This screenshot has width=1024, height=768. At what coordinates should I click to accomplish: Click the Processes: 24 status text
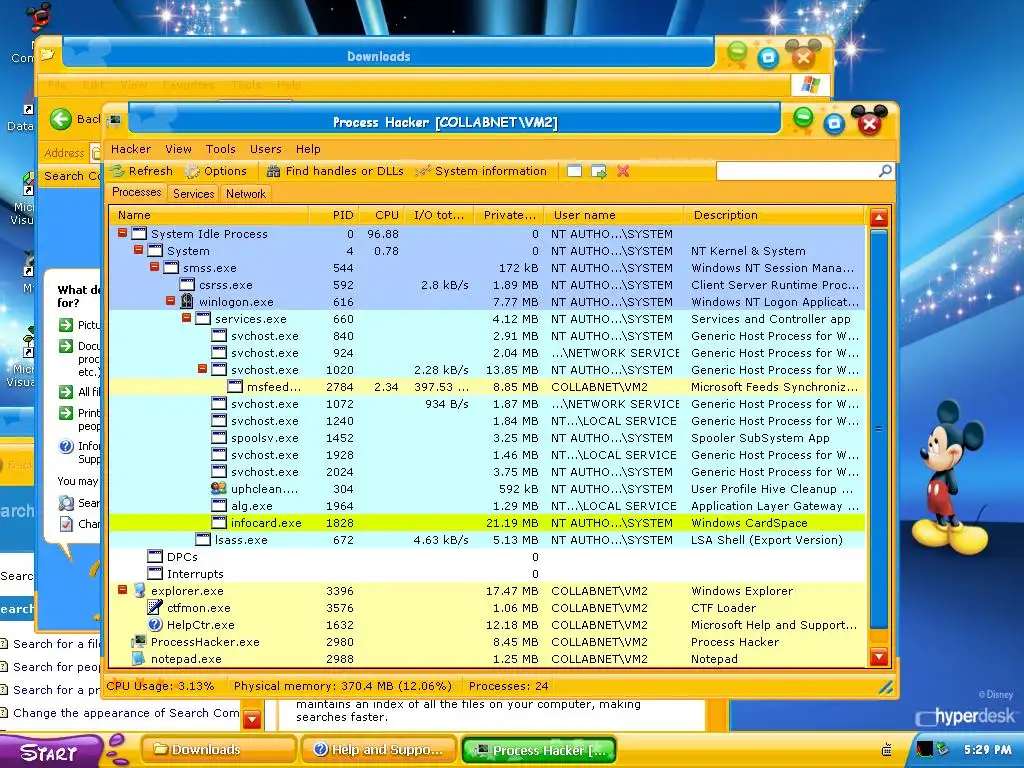click(x=508, y=686)
